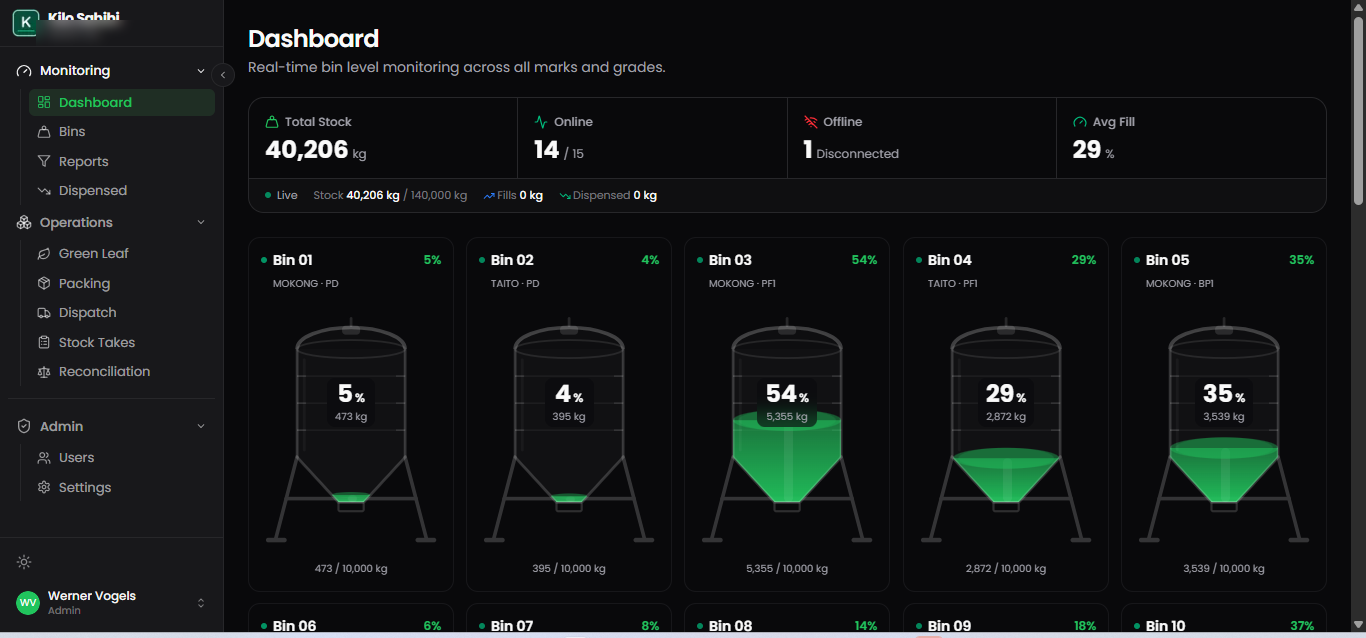The width and height of the screenshot is (1366, 638).
Task: Click the '1 Disconnected' offline value
Action: 851,151
